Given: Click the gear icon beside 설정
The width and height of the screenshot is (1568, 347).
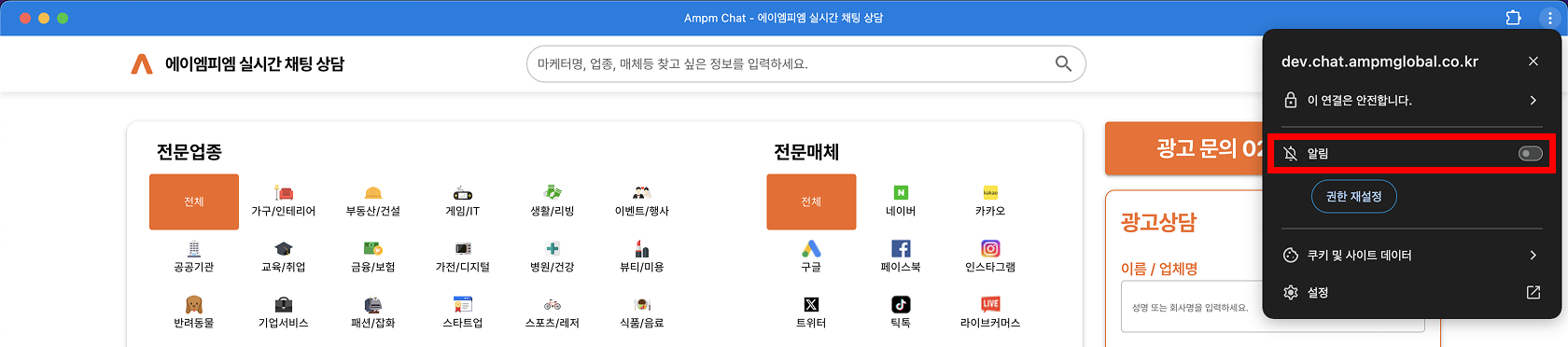Looking at the screenshot, I should pyautogui.click(x=1291, y=292).
